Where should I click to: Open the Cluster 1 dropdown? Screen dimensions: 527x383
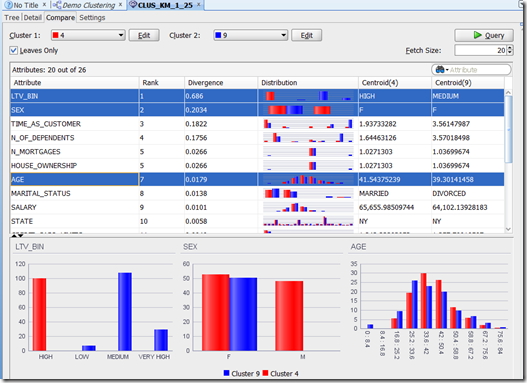121,35
